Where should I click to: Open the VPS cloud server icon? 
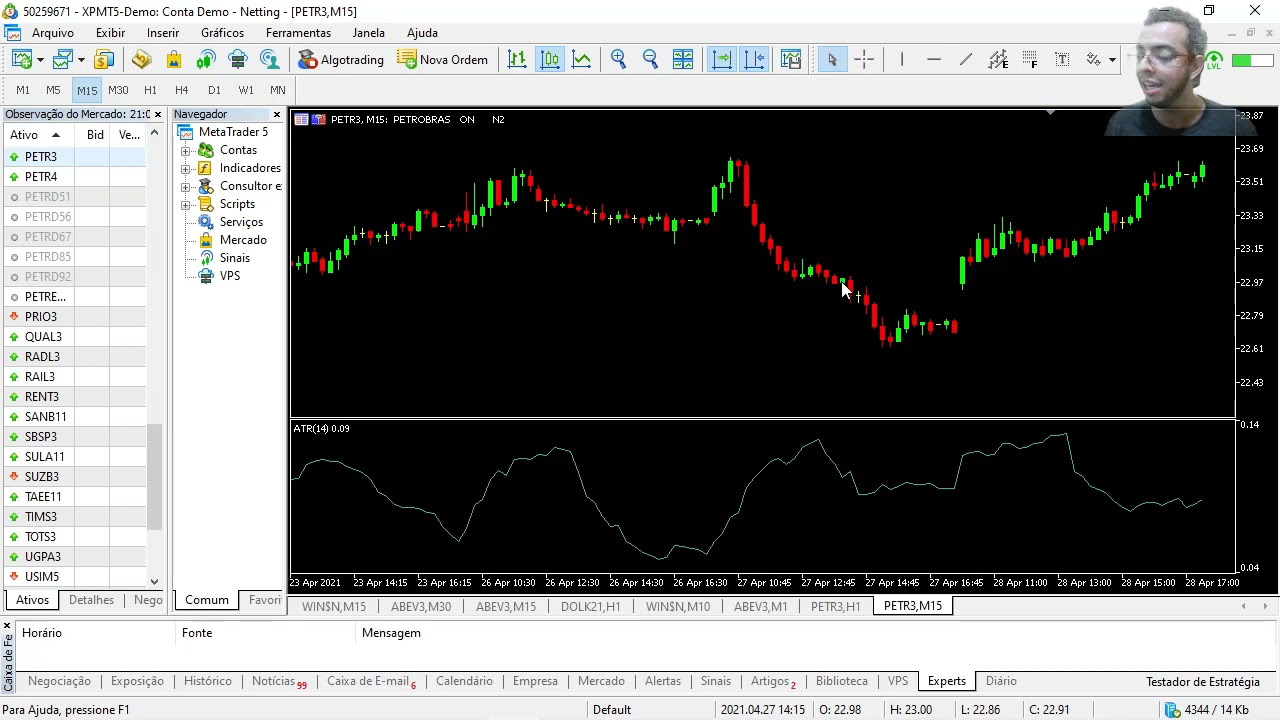point(237,60)
